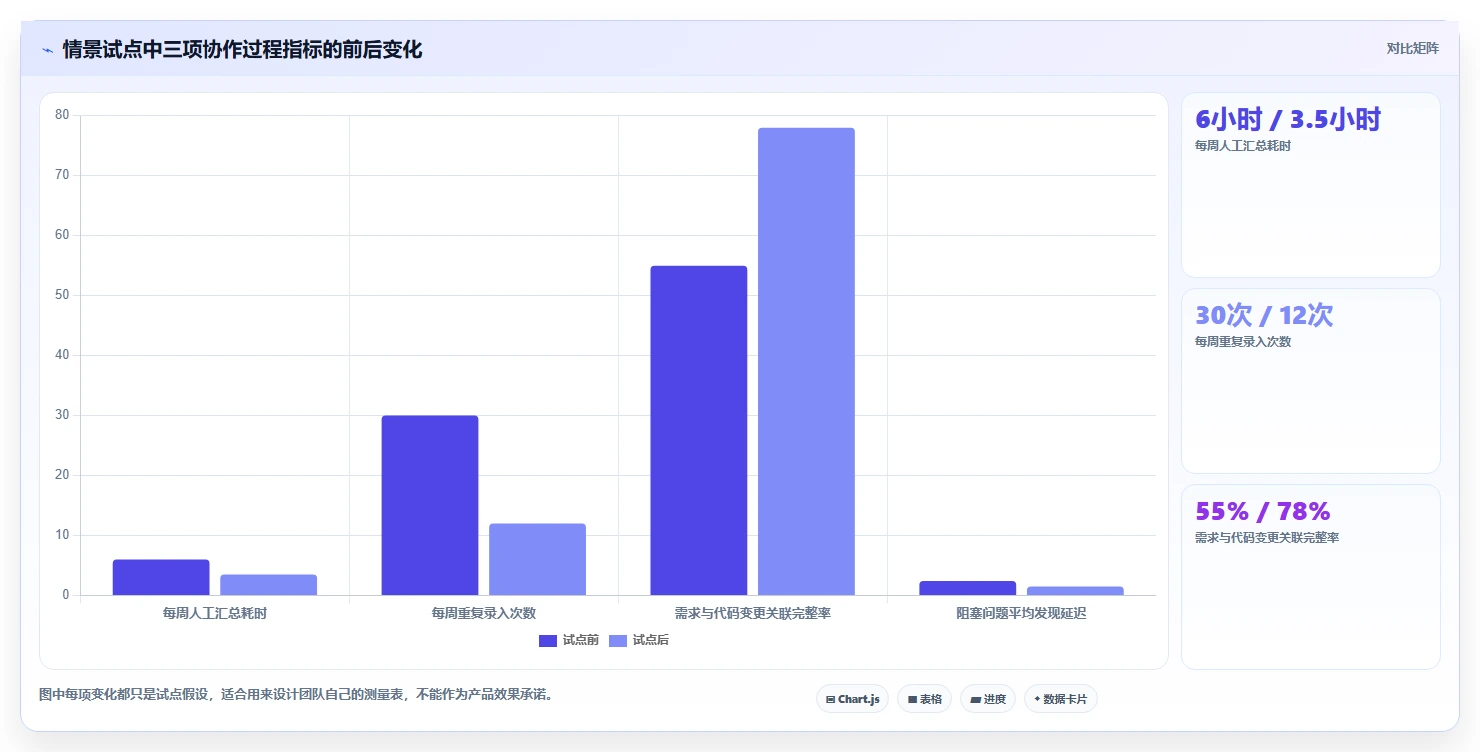Viewport: 1480px width, 752px height.
Task: Select the 表格 chip
Action: click(924, 699)
